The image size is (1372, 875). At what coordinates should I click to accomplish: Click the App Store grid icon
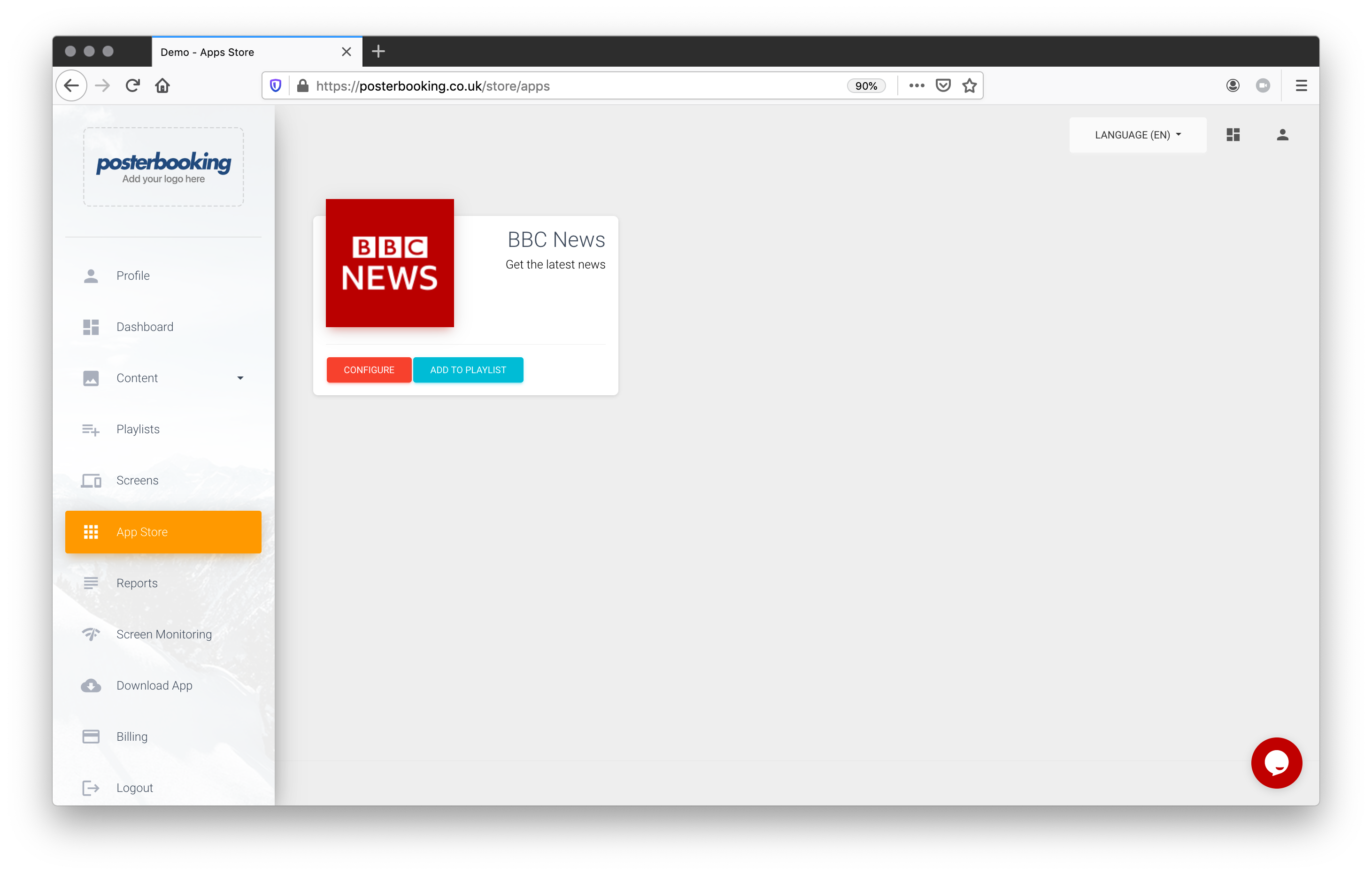point(91,532)
